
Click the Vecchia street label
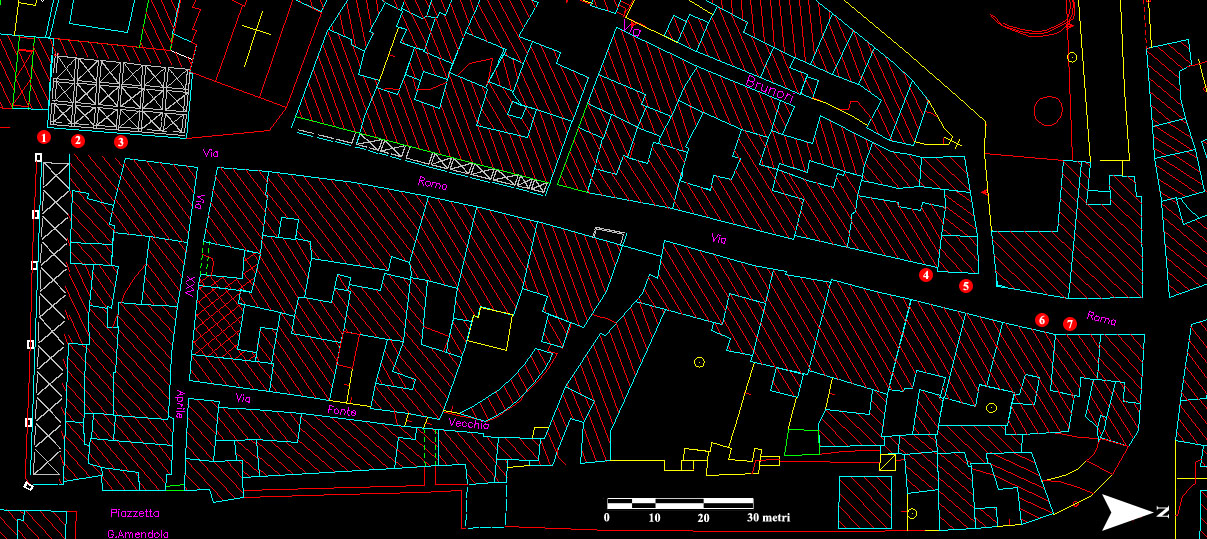click(x=469, y=424)
